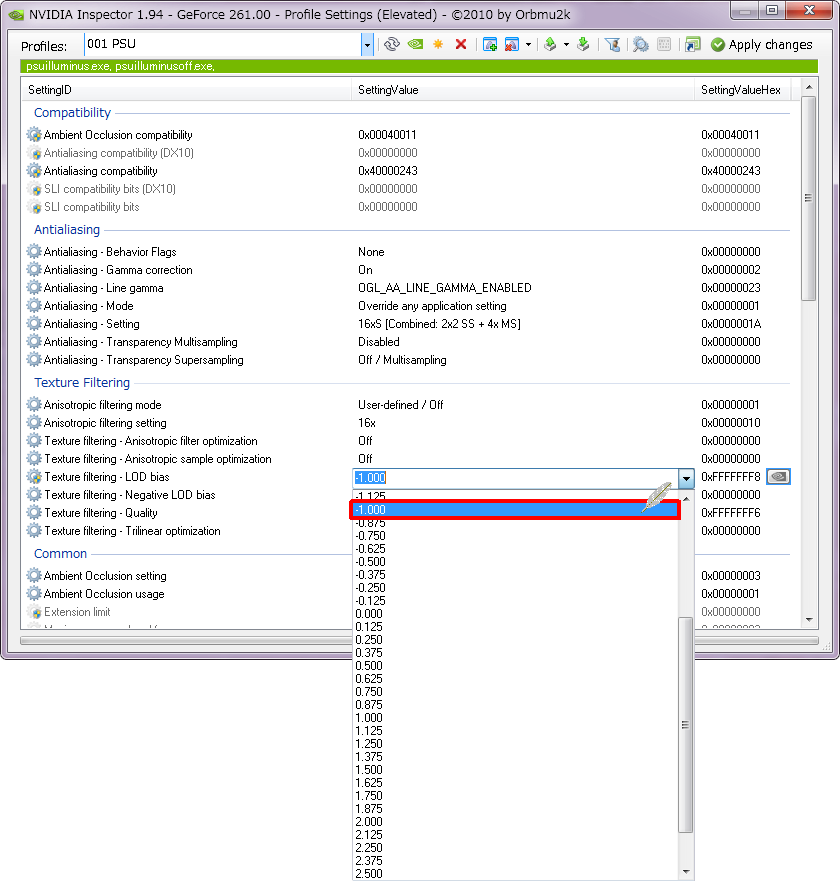The image size is (840, 881).
Task: Click the SettingID column header
Action: 187,90
